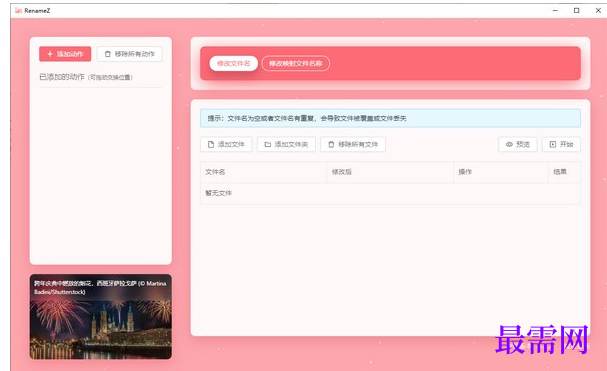
Task: Remove all actions with 移除所有动作 button
Action: [130, 54]
